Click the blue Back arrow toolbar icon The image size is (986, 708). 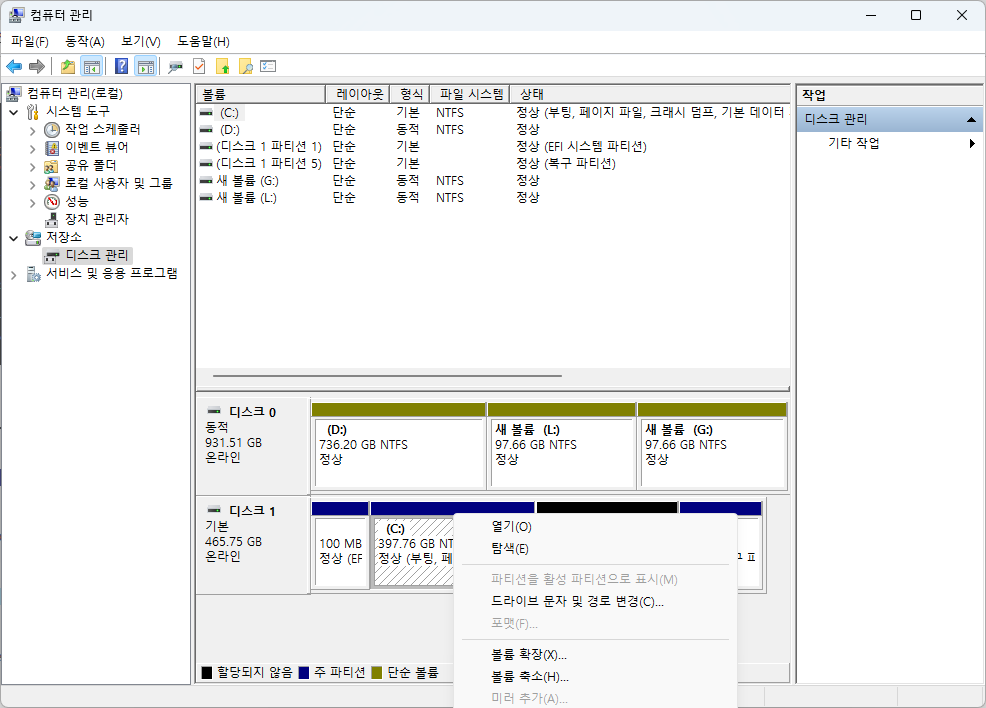14,66
